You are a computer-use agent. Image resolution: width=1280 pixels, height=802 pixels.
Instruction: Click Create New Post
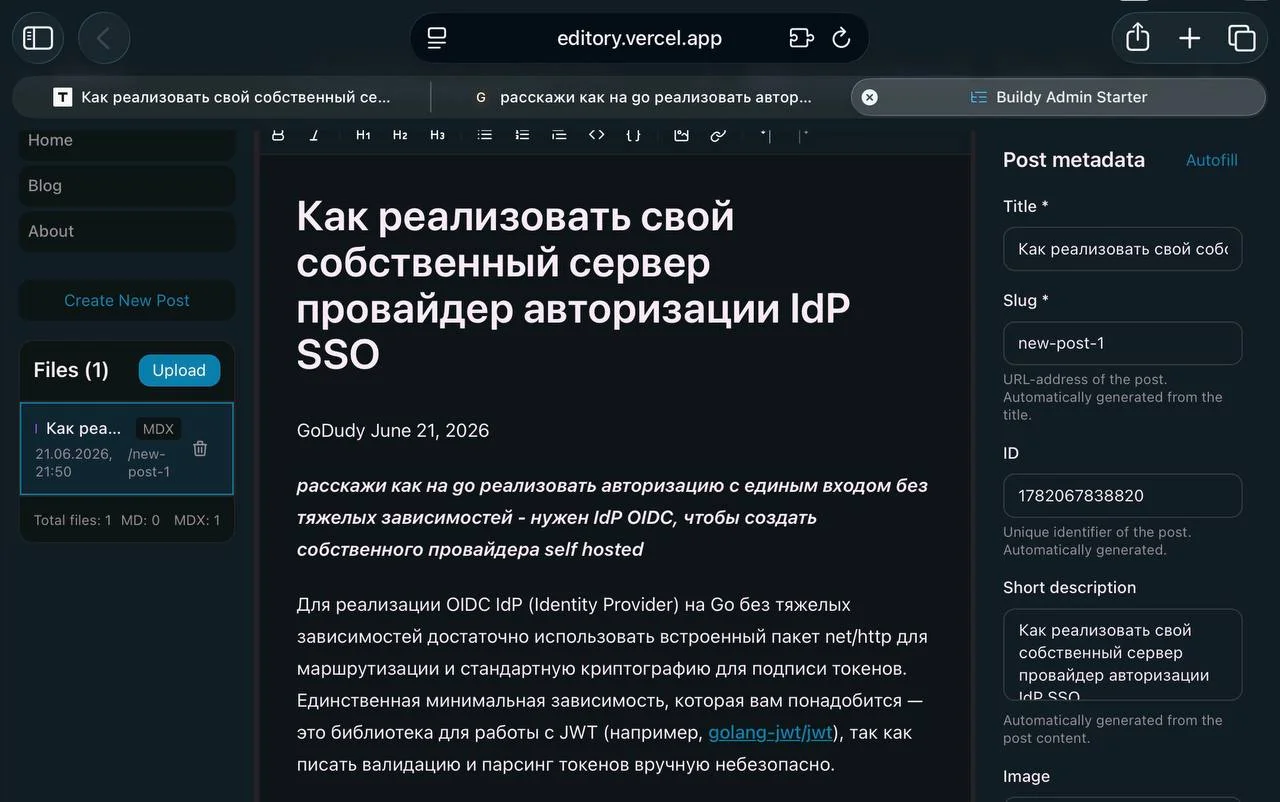point(127,300)
